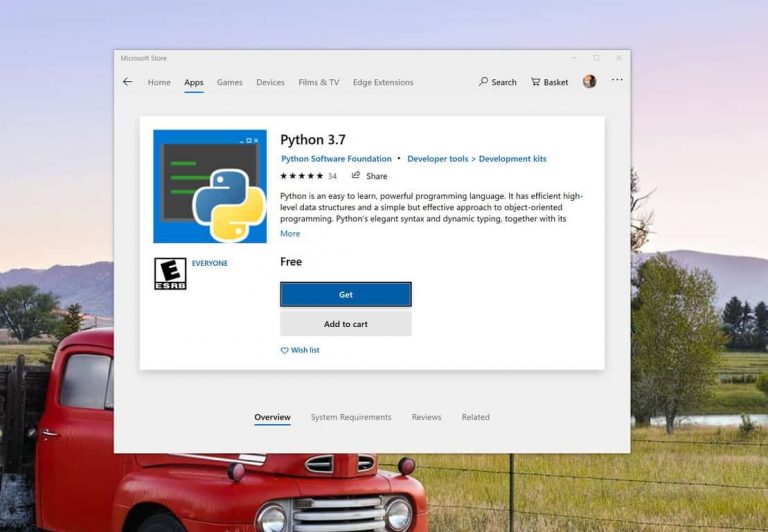This screenshot has width=768, height=532.
Task: Open the user profile avatar
Action: [590, 81]
